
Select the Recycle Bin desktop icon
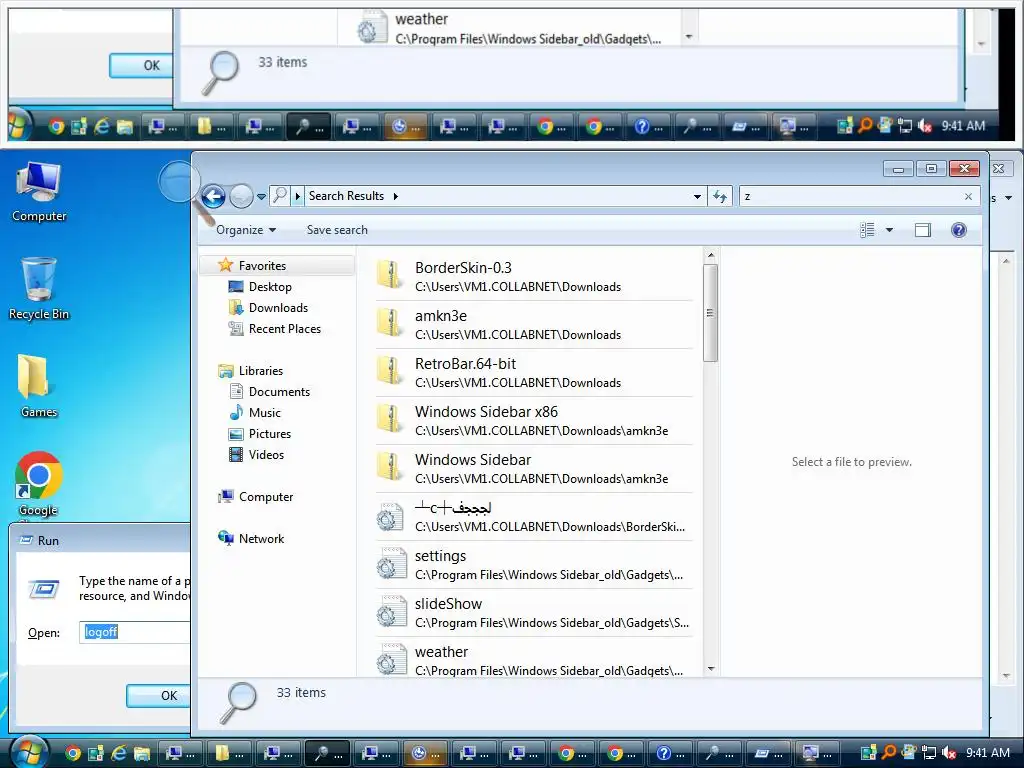pyautogui.click(x=39, y=289)
